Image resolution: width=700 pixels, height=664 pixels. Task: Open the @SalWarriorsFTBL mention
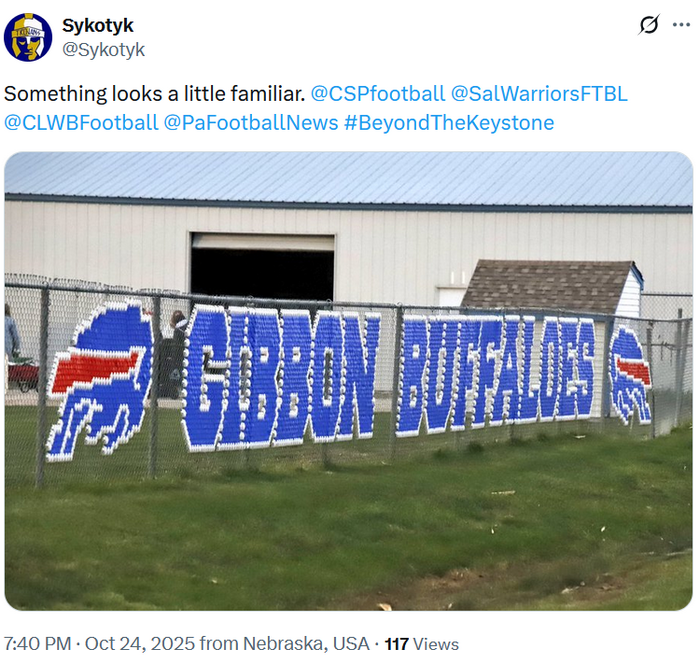click(540, 94)
